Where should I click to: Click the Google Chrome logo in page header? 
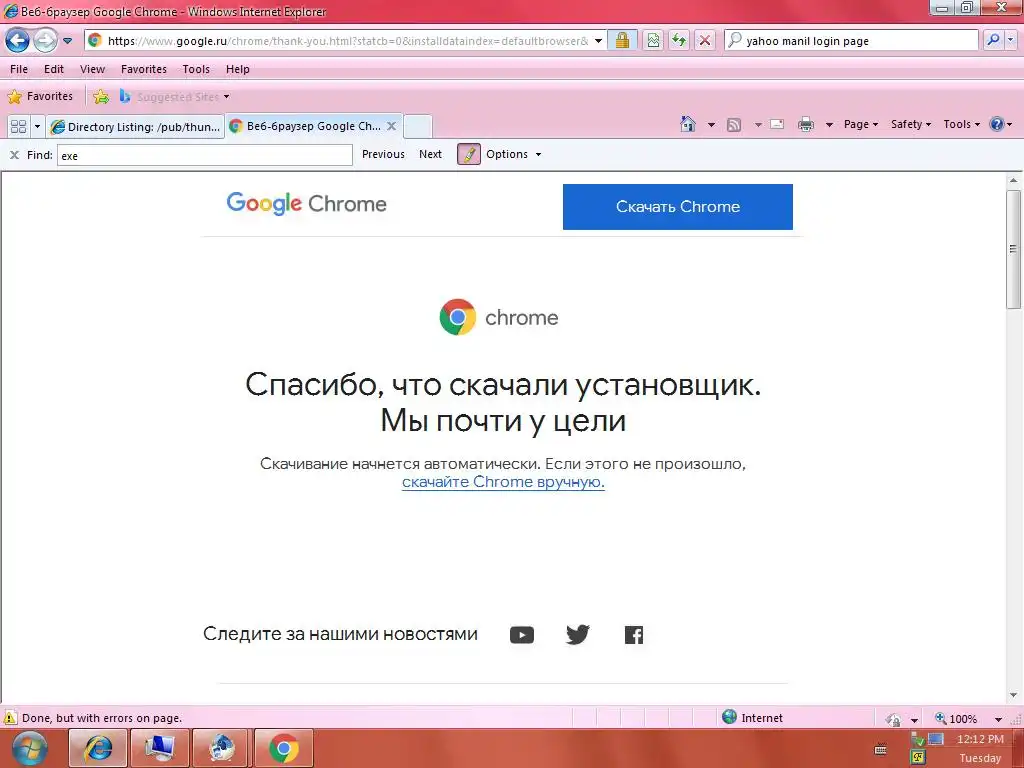pyautogui.click(x=306, y=204)
